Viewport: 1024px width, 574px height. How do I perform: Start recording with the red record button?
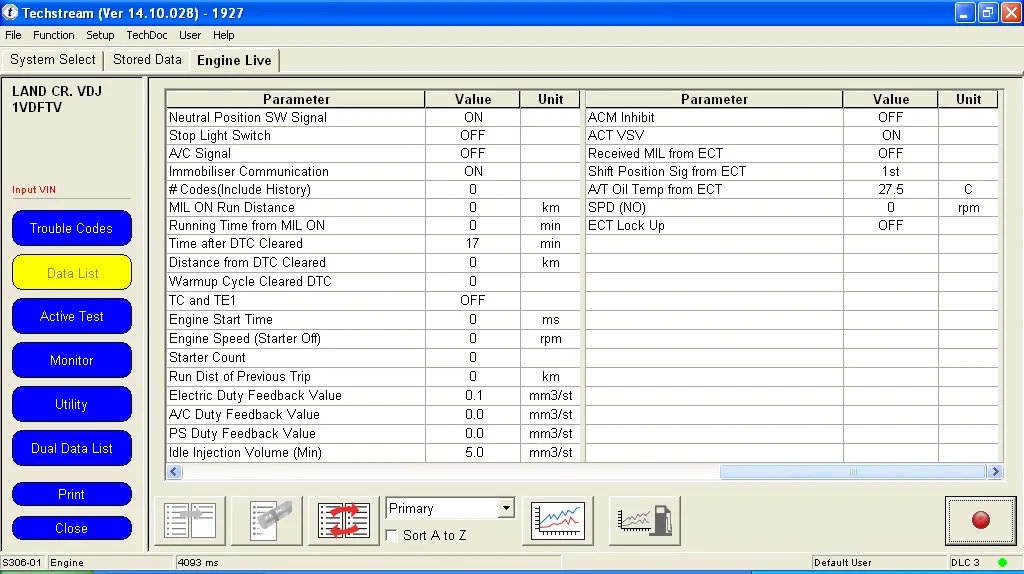[x=980, y=520]
